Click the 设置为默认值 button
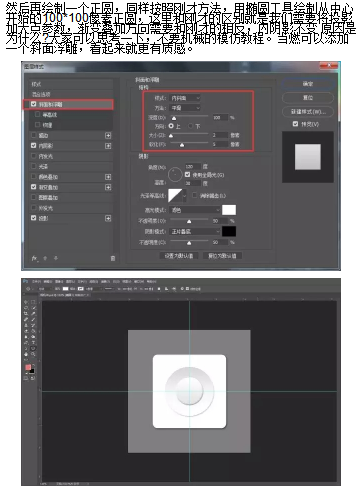This screenshot has width=361, height=488. pos(179,256)
